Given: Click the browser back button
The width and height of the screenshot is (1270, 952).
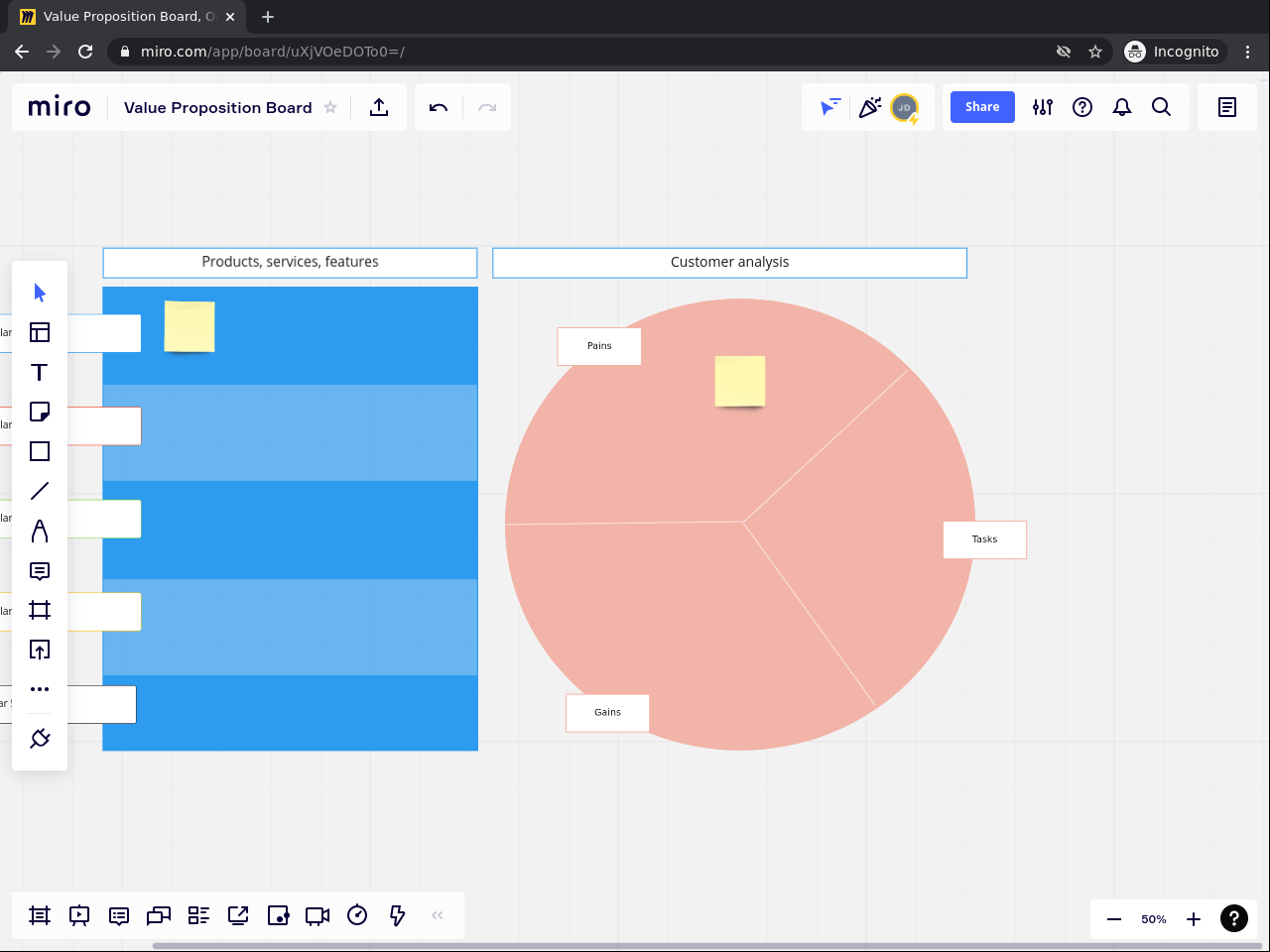Looking at the screenshot, I should click(22, 52).
